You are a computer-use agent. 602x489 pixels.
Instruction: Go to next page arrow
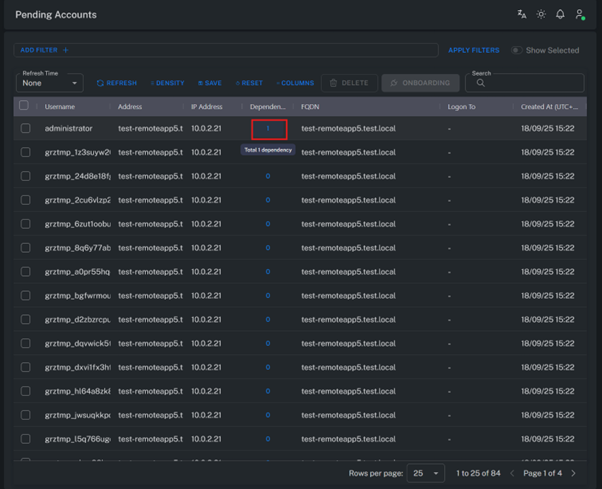[573, 473]
